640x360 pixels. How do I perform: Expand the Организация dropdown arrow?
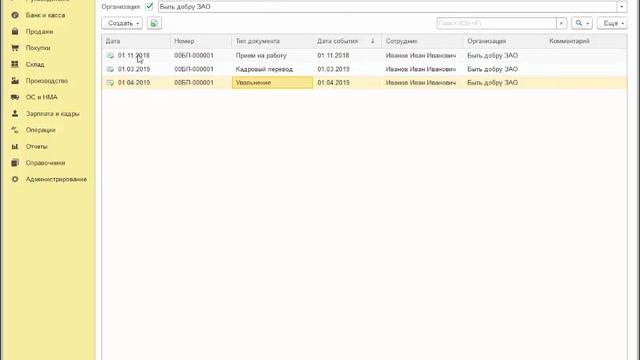coord(622,7)
